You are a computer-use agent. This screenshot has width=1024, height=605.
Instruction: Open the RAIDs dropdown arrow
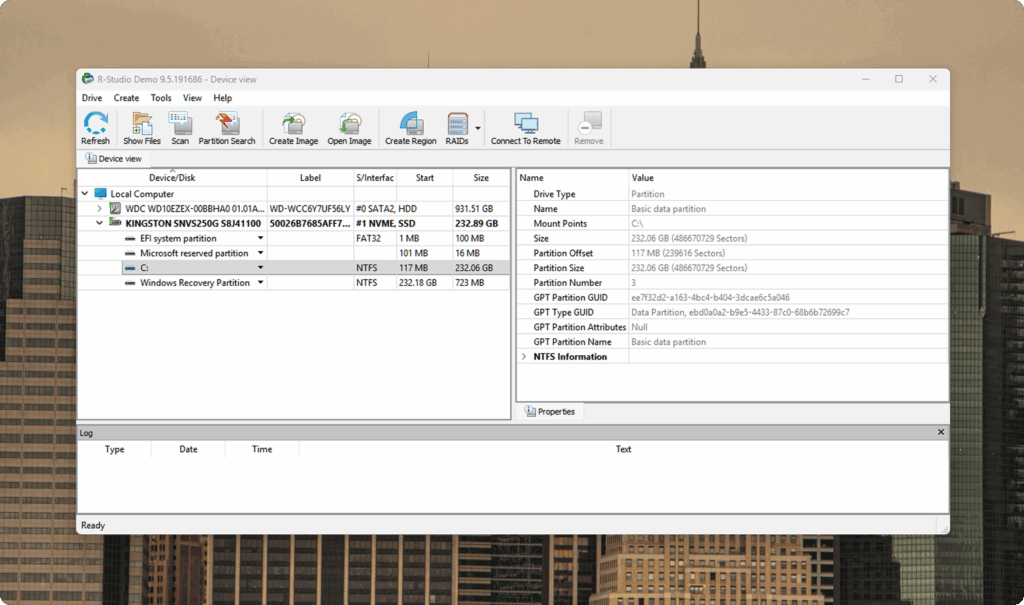pos(478,128)
